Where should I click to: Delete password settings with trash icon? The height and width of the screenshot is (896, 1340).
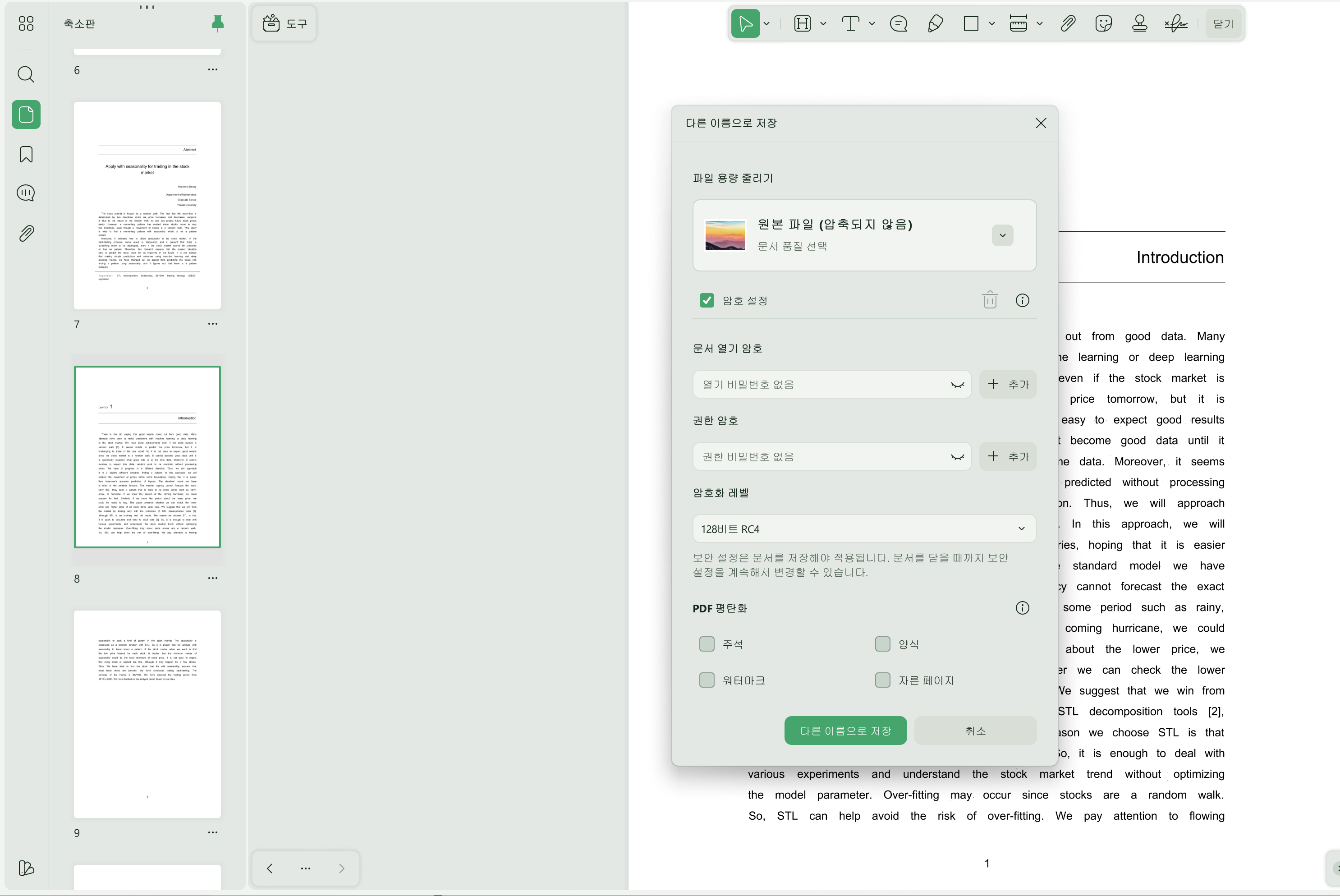[x=990, y=300]
